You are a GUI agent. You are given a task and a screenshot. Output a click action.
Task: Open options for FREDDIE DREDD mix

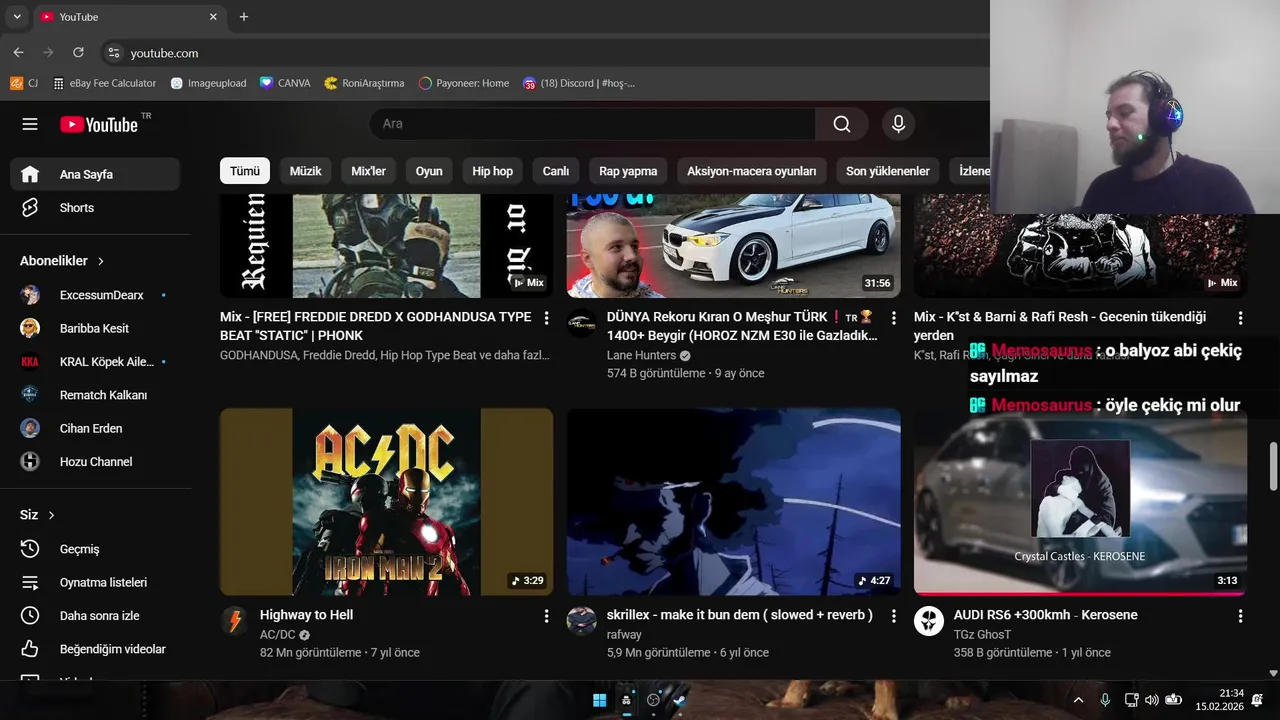tap(546, 318)
